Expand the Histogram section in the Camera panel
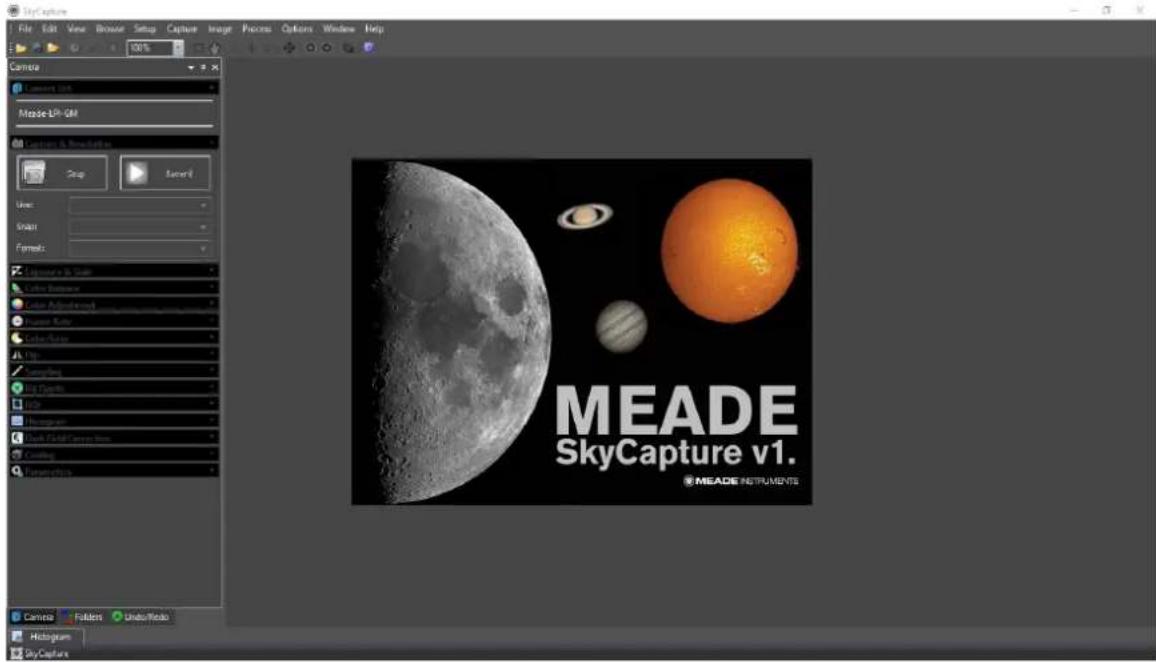This screenshot has width=1156, height=662. pos(114,421)
